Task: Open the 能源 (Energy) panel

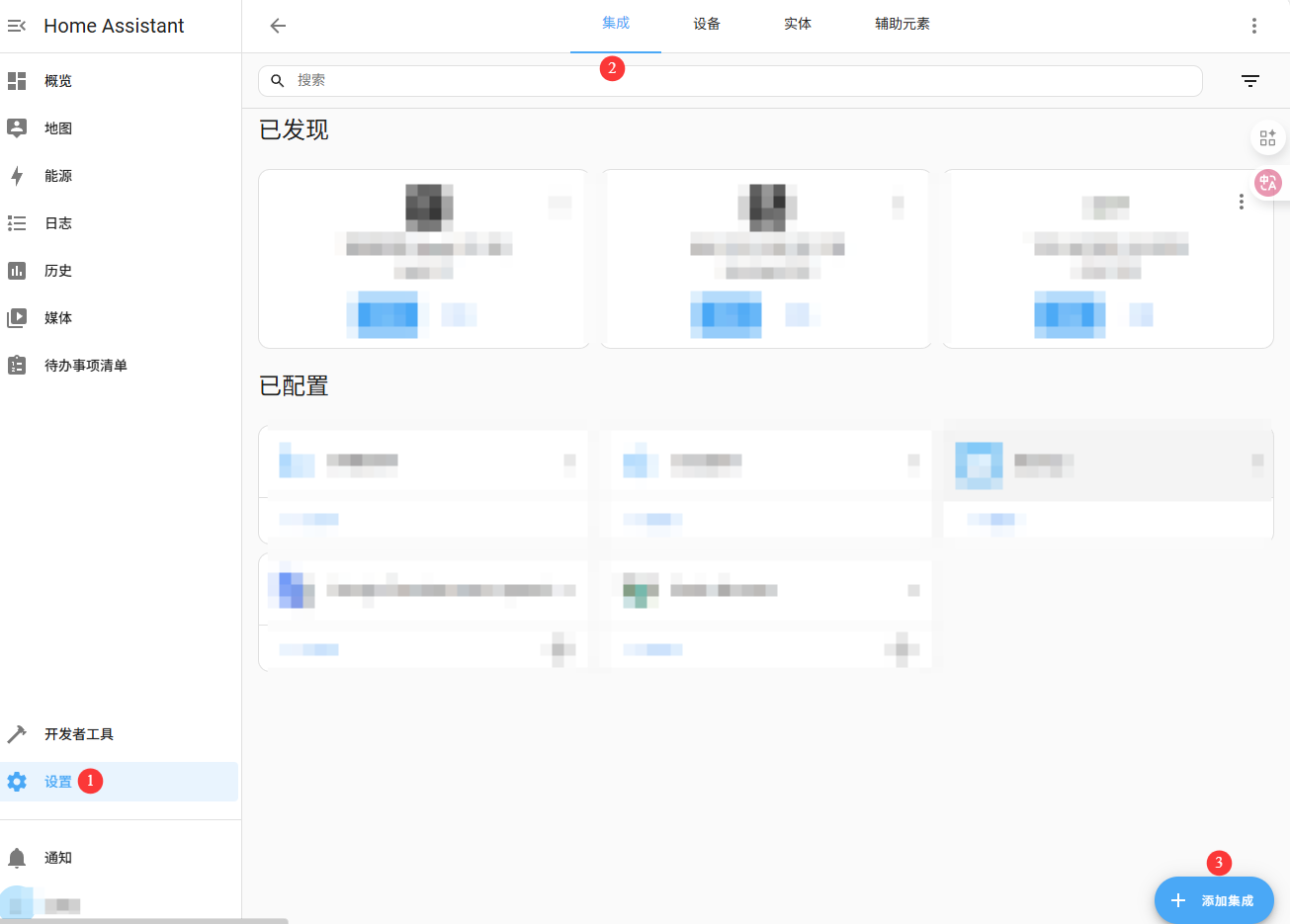Action: point(56,175)
